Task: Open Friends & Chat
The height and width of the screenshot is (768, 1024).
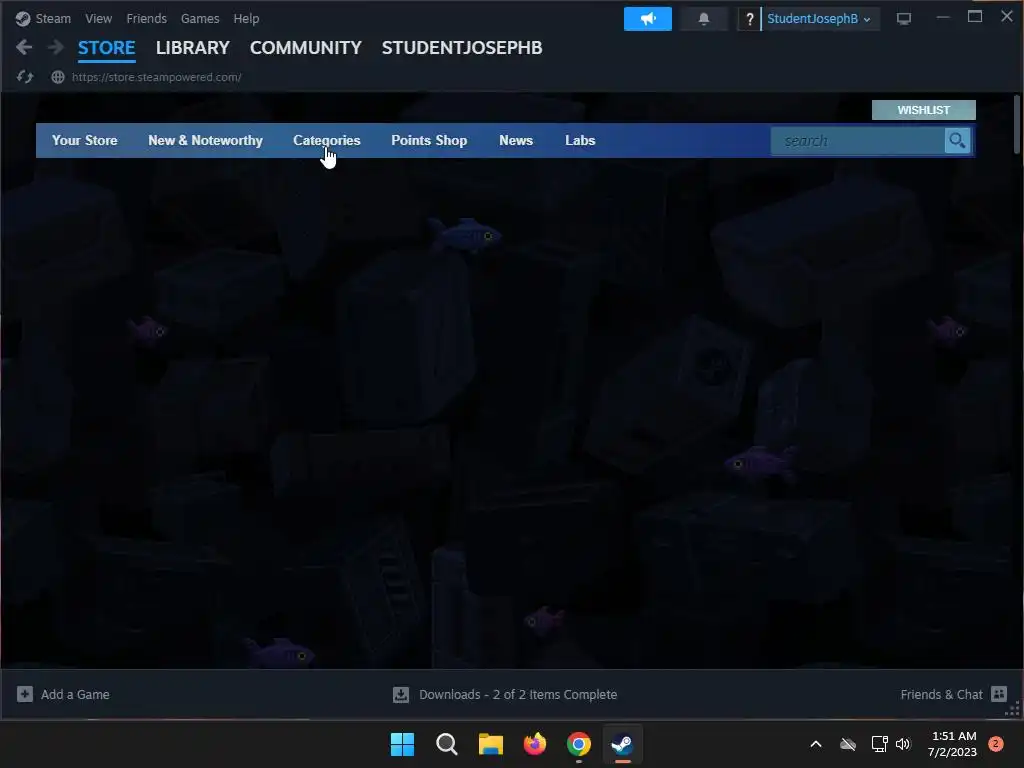Action: pos(941,694)
